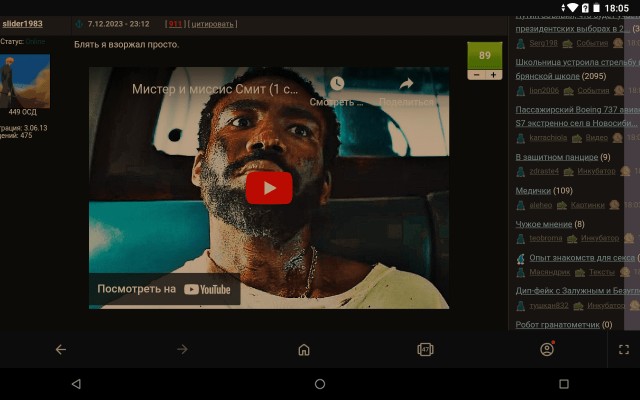This screenshot has width=640, height=400.
Task: Open author Масяндрик profile
Action: (x=550, y=272)
